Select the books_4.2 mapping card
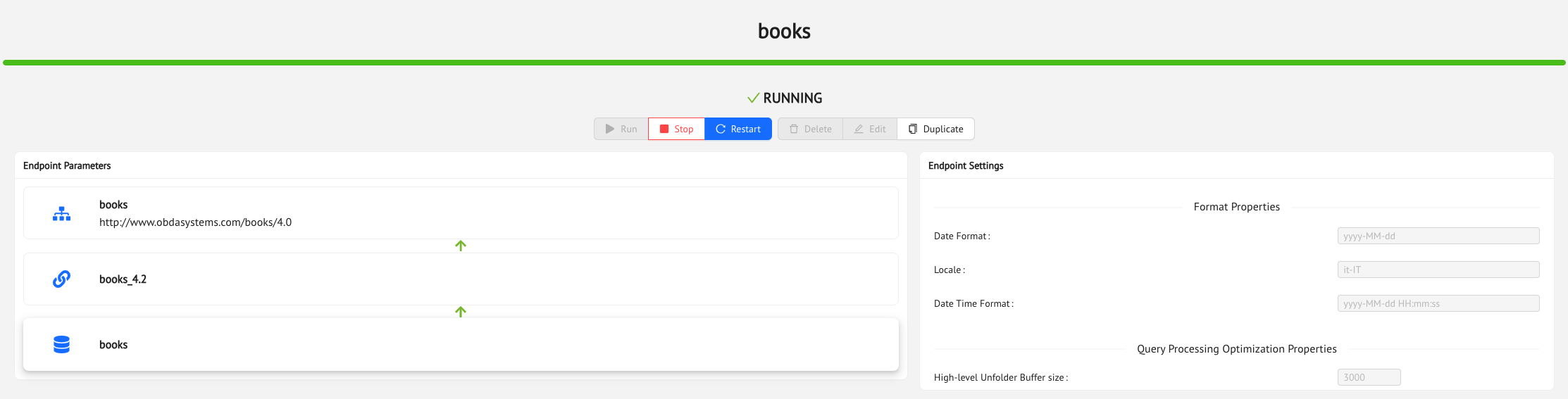Screen dimensions: 1568x399 [x=461, y=279]
